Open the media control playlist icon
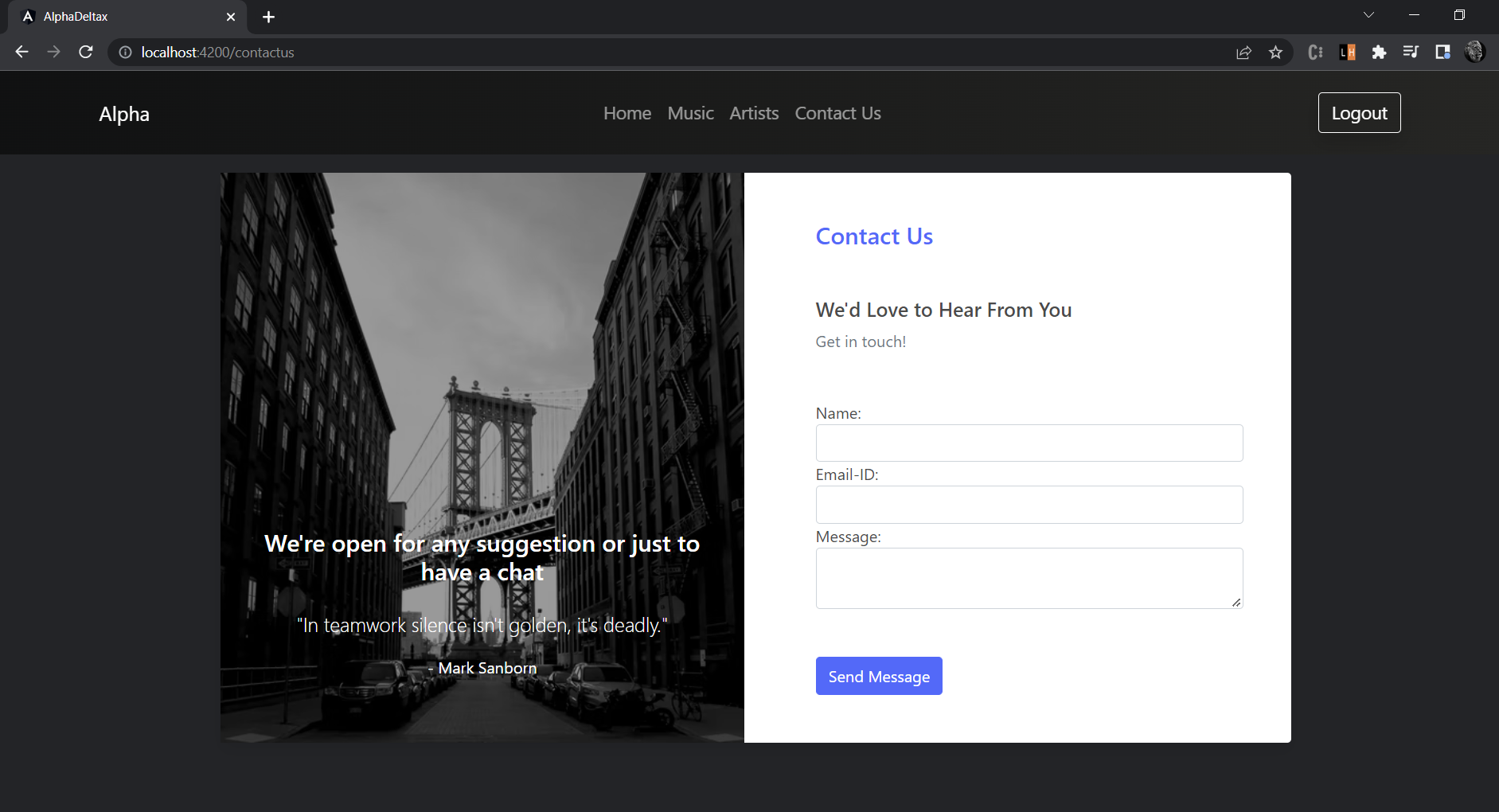Viewport: 1499px width, 812px height. point(1411,53)
